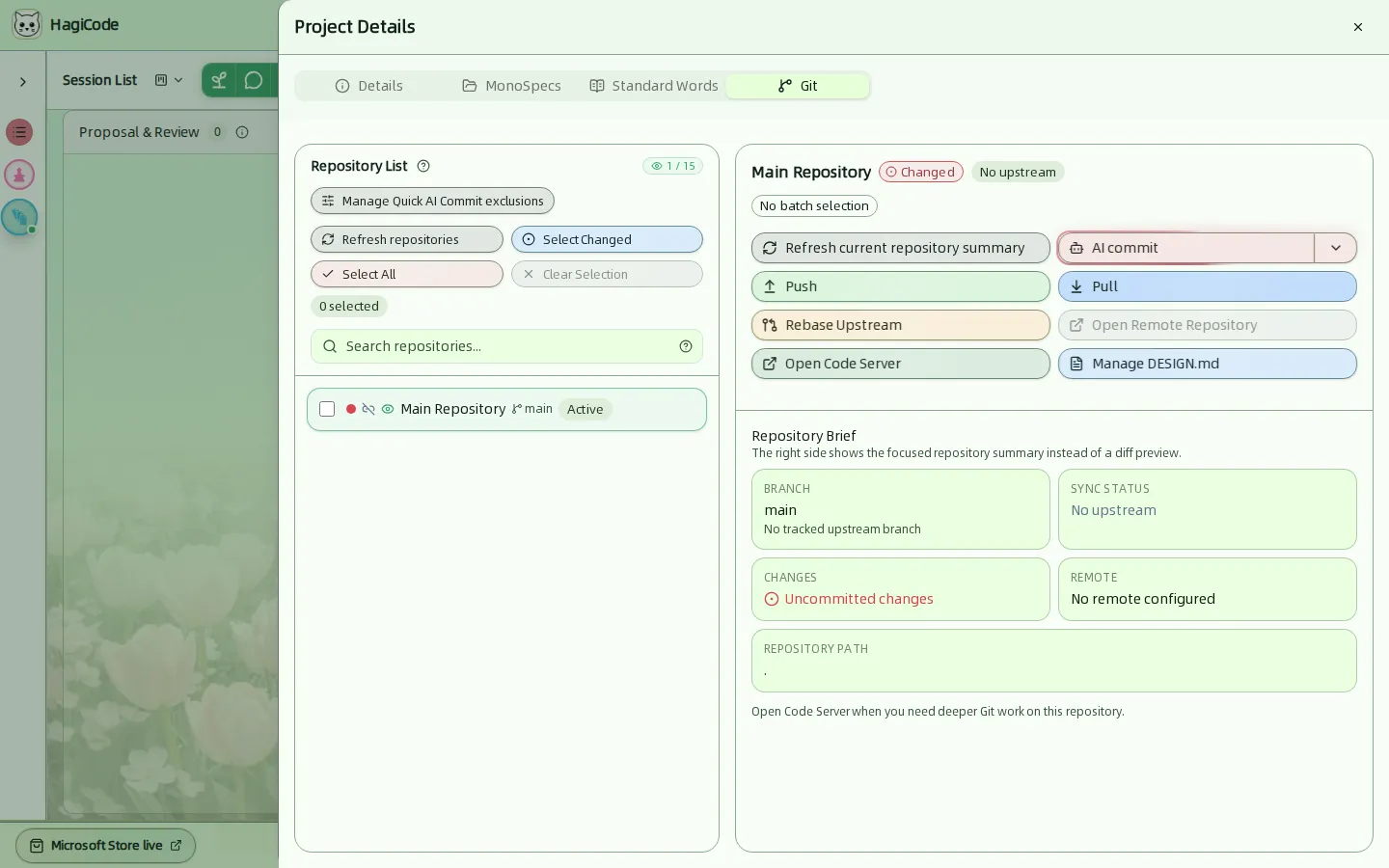The image size is (1389, 868).
Task: Open the blue sidebar icon with green status dot
Action: pyautogui.click(x=19, y=217)
